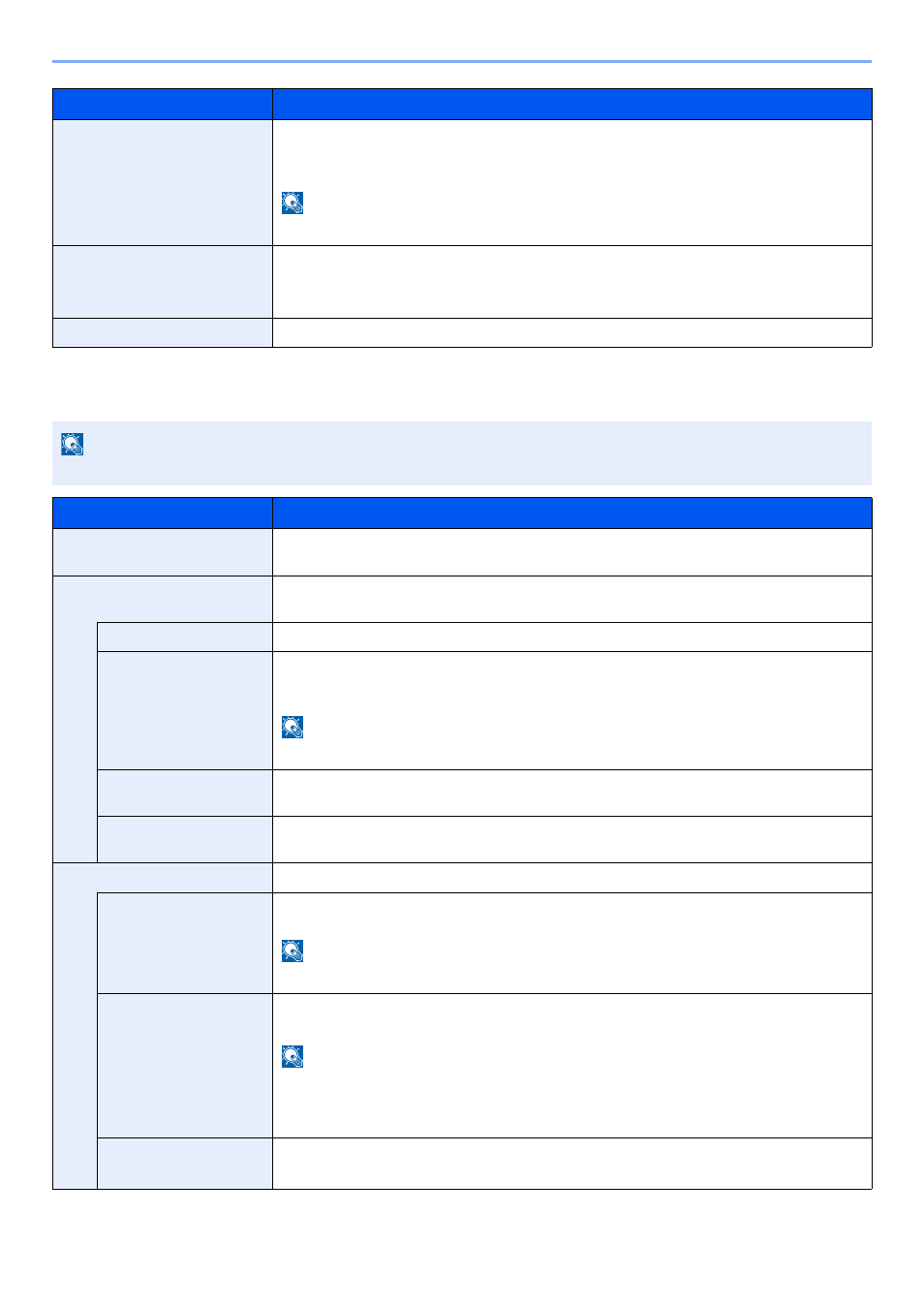924x1308 pixels.
Task: Click the thin last-row label cell of the top table
Action: click(163, 332)
